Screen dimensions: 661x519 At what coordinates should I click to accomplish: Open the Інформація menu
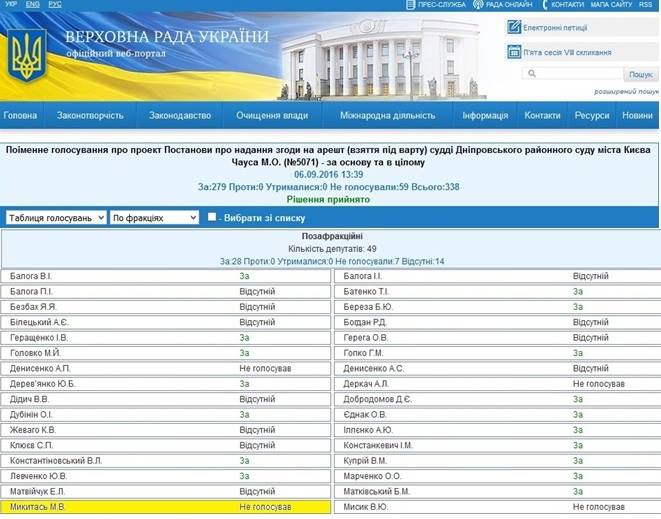(485, 115)
